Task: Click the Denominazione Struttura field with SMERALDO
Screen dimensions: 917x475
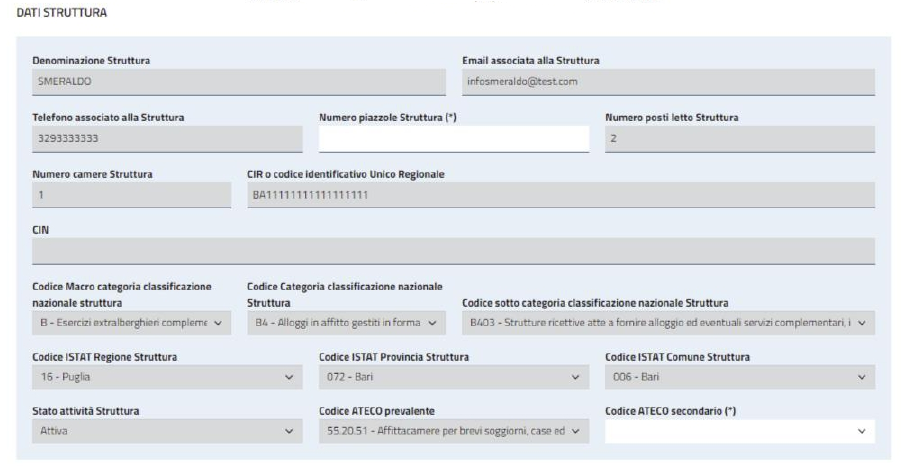Action: coord(239,82)
